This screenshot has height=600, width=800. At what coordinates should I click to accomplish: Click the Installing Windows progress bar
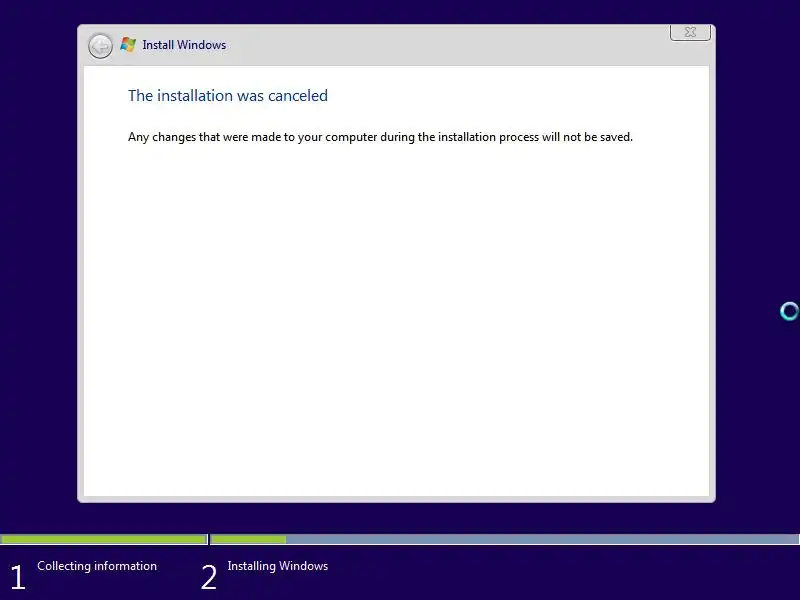coord(505,539)
